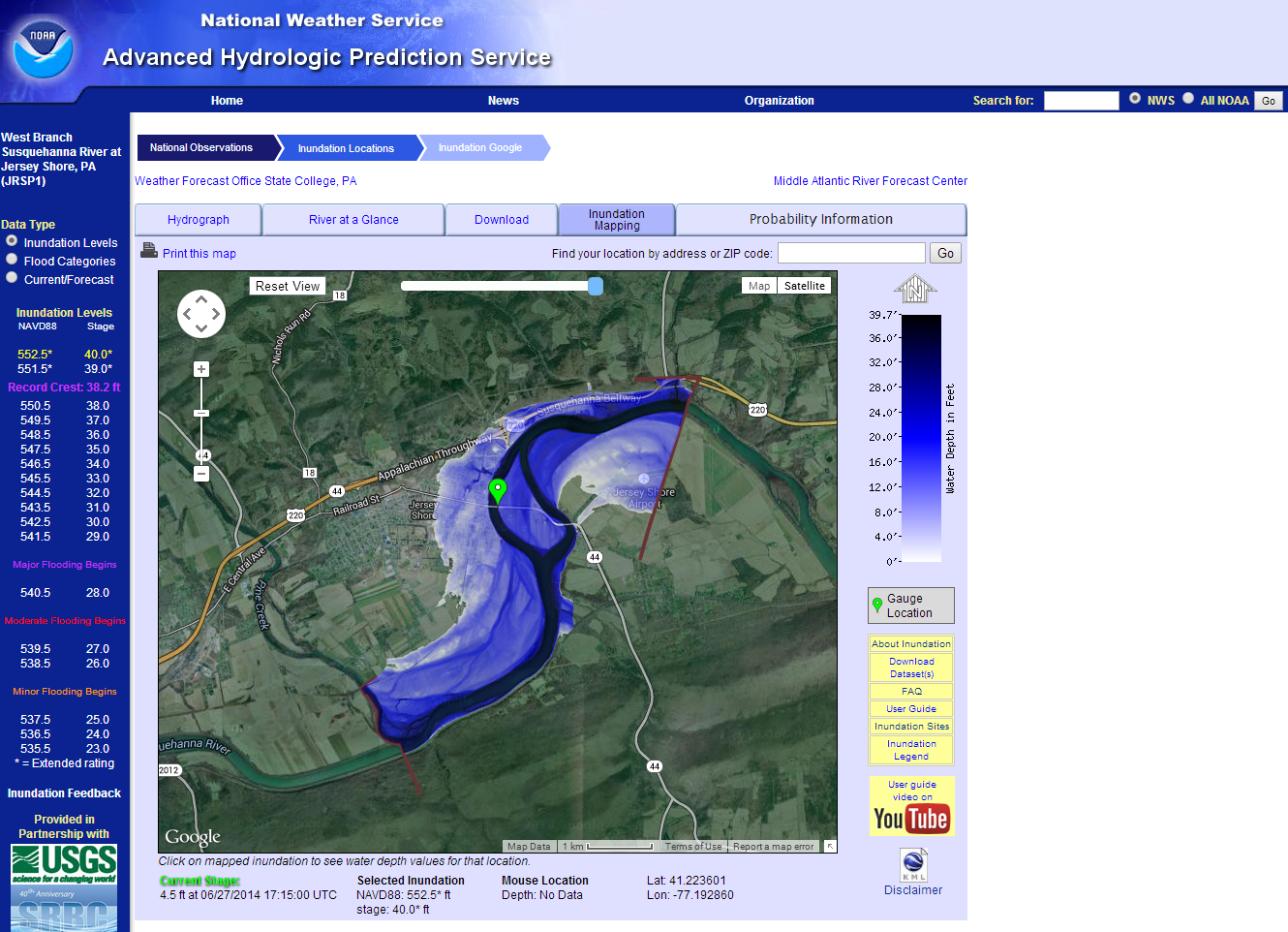The height and width of the screenshot is (932, 1288).
Task: Click the map pan control circle
Action: 201,314
